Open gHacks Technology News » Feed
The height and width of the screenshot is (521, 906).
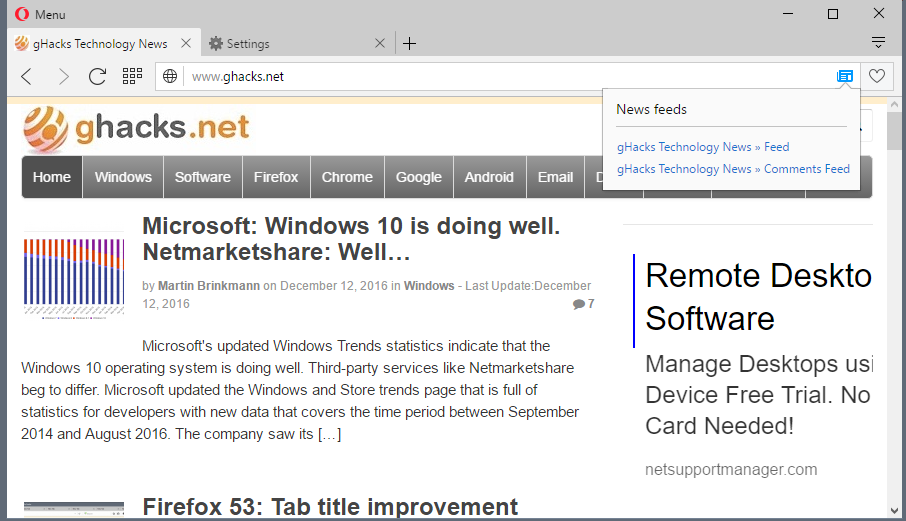point(703,147)
